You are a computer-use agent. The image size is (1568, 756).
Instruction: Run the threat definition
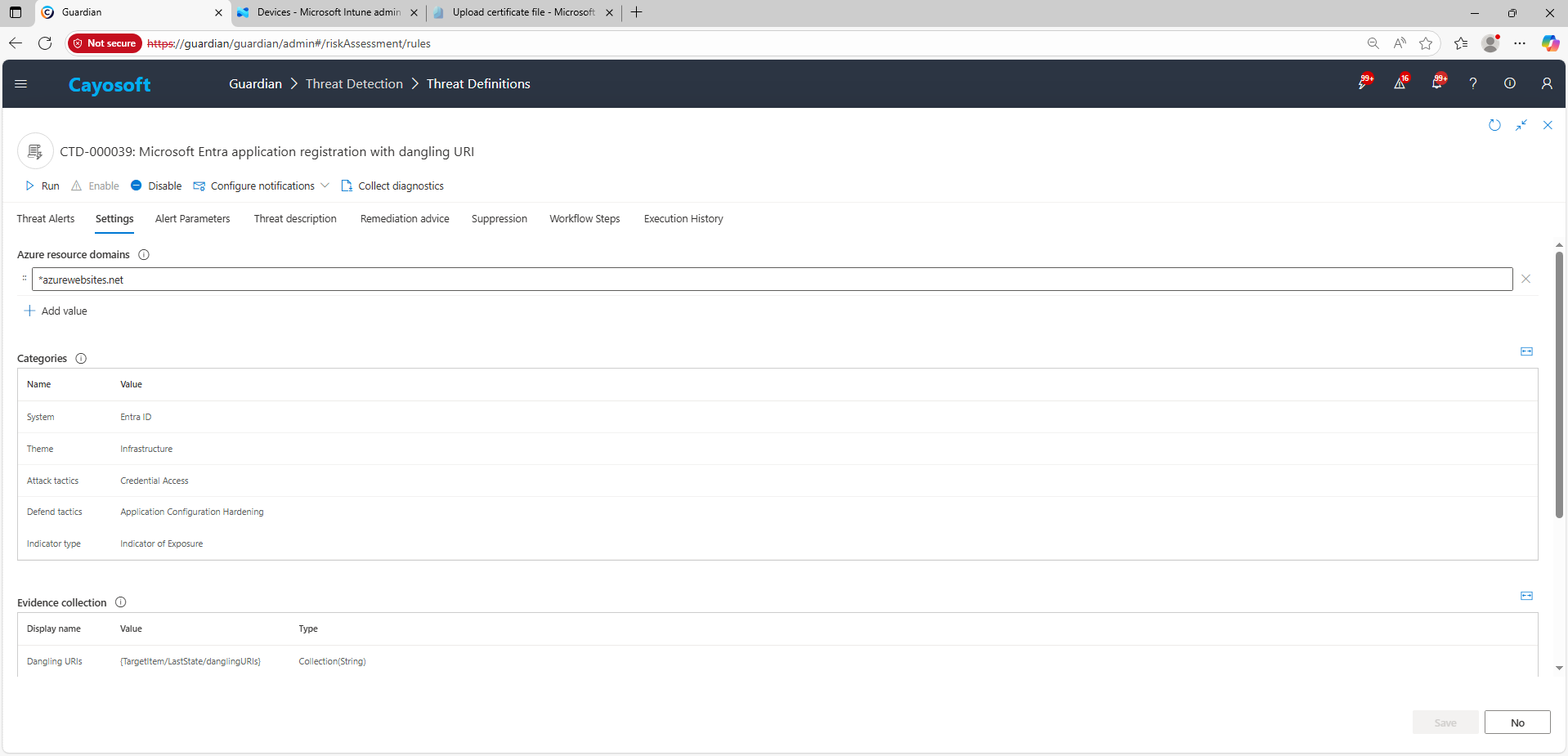pos(43,186)
